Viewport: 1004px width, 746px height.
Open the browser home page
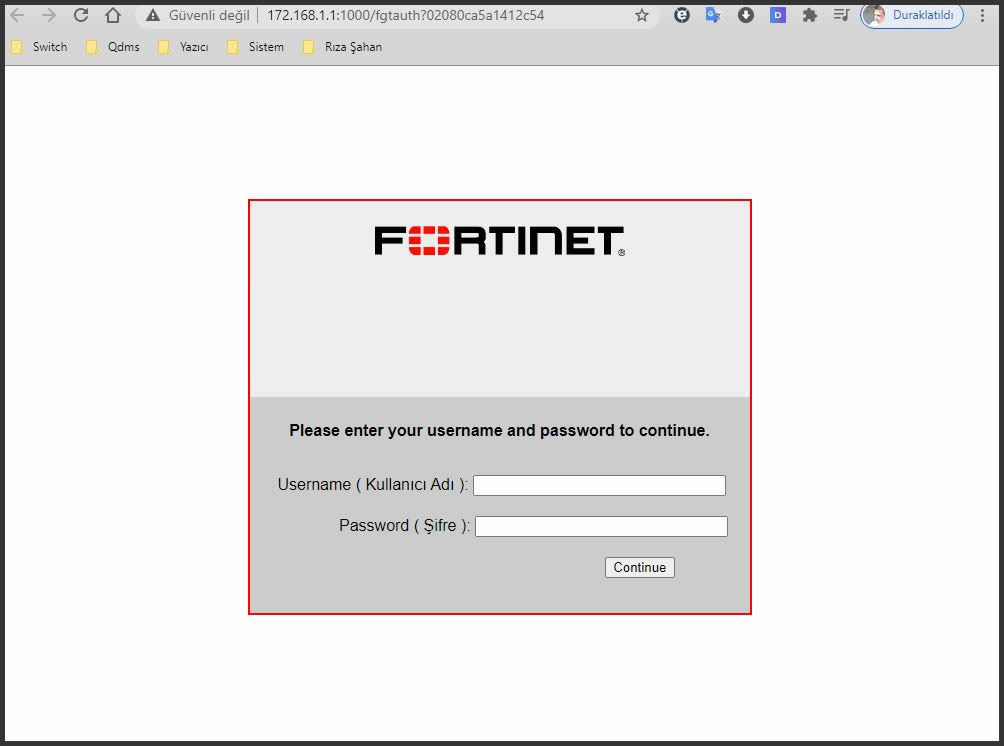point(113,15)
